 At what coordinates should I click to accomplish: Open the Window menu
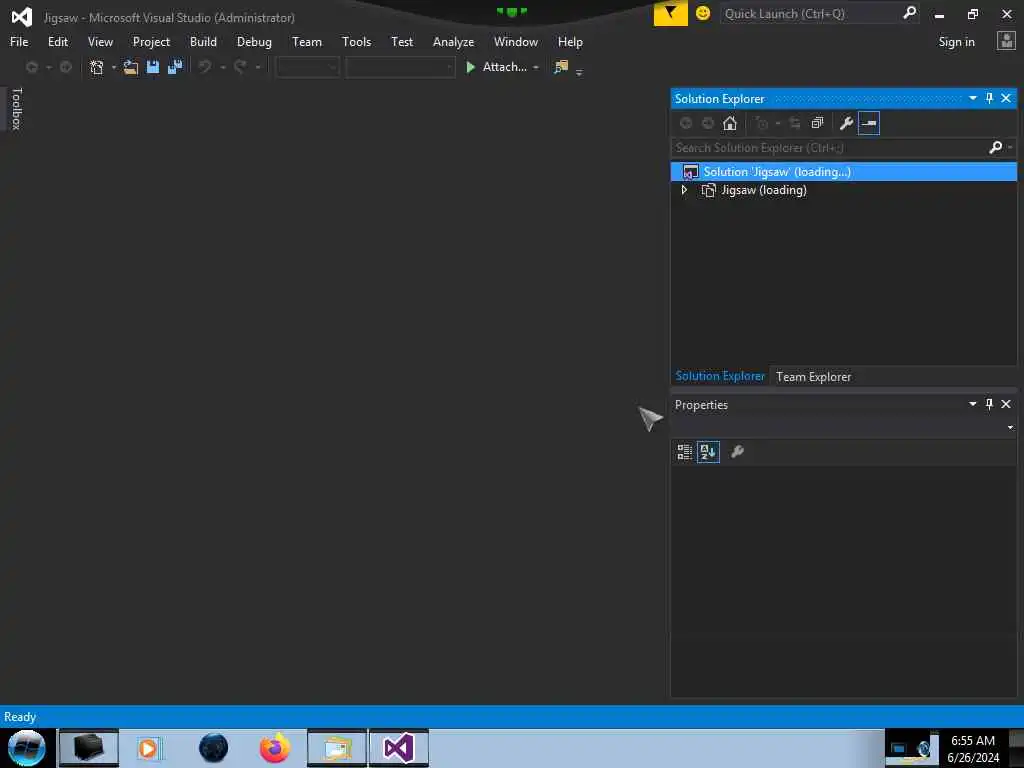(x=516, y=42)
